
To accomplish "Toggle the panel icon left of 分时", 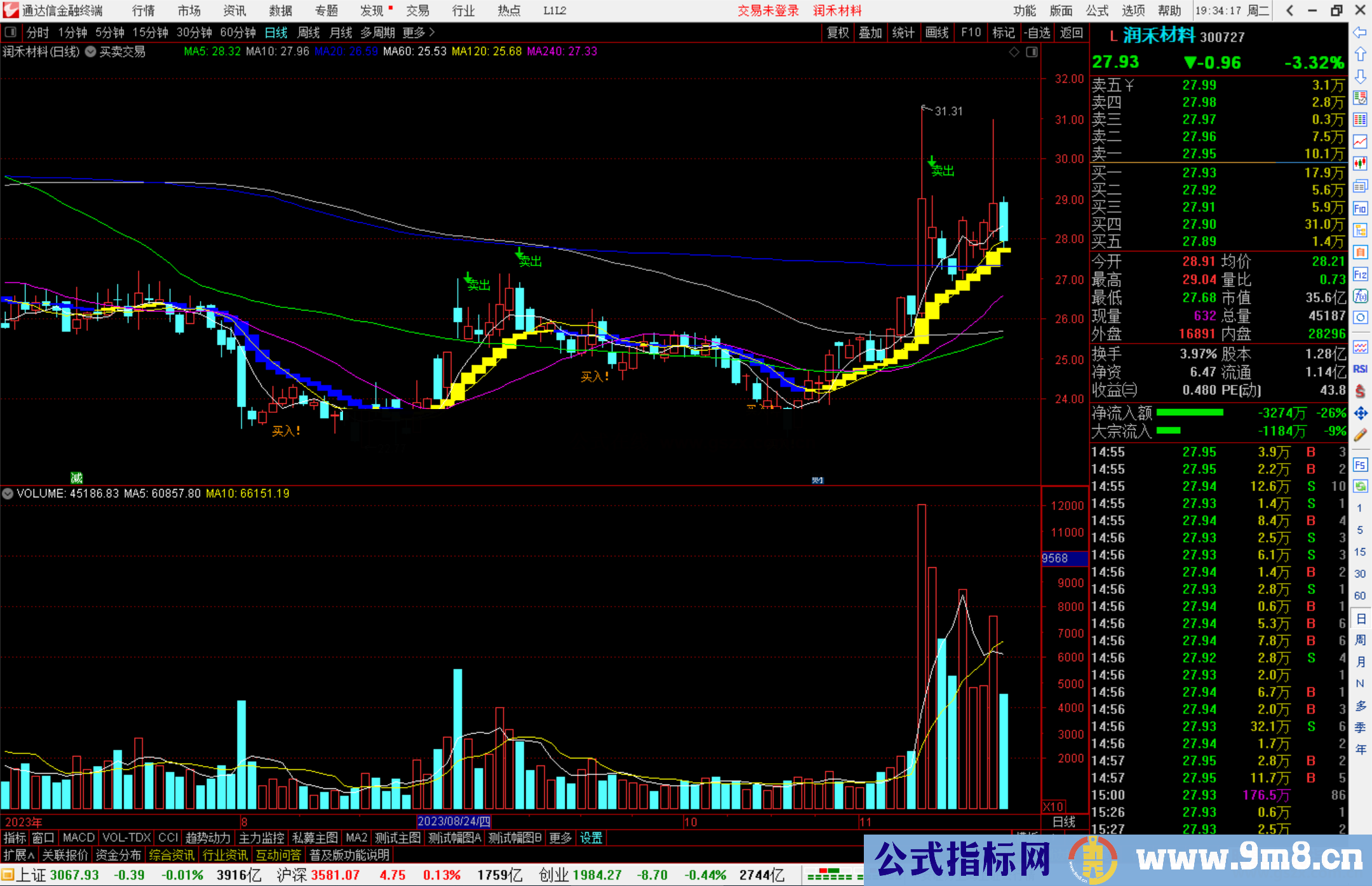I will tap(11, 32).
